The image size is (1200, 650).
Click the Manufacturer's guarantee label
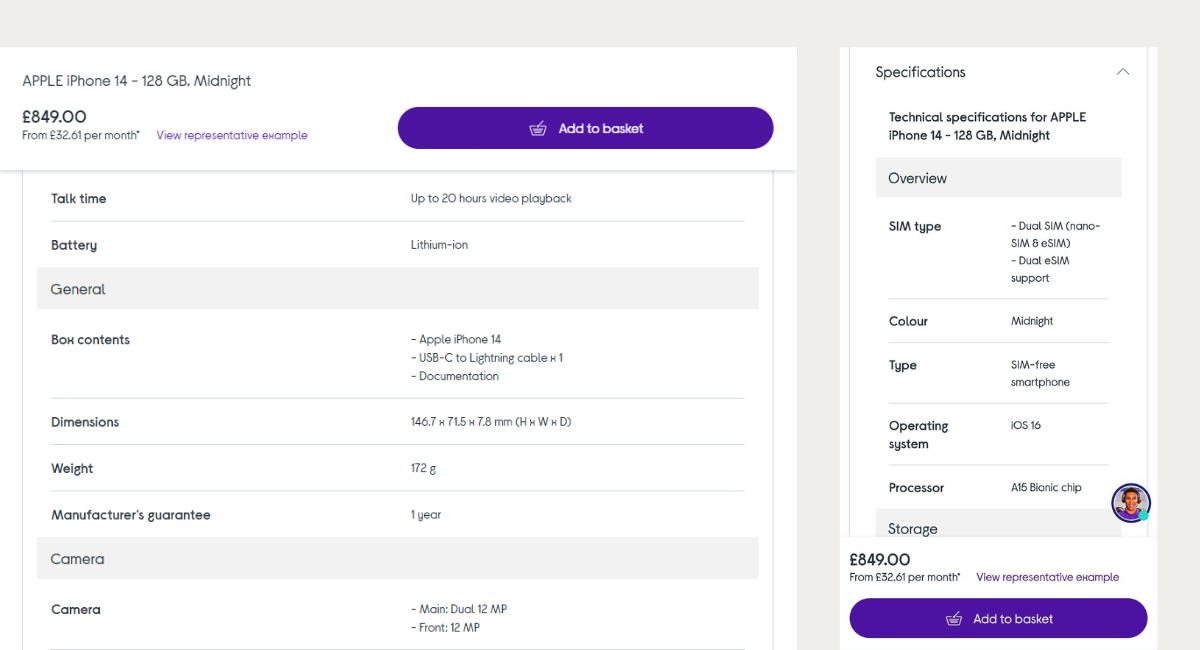(131, 515)
